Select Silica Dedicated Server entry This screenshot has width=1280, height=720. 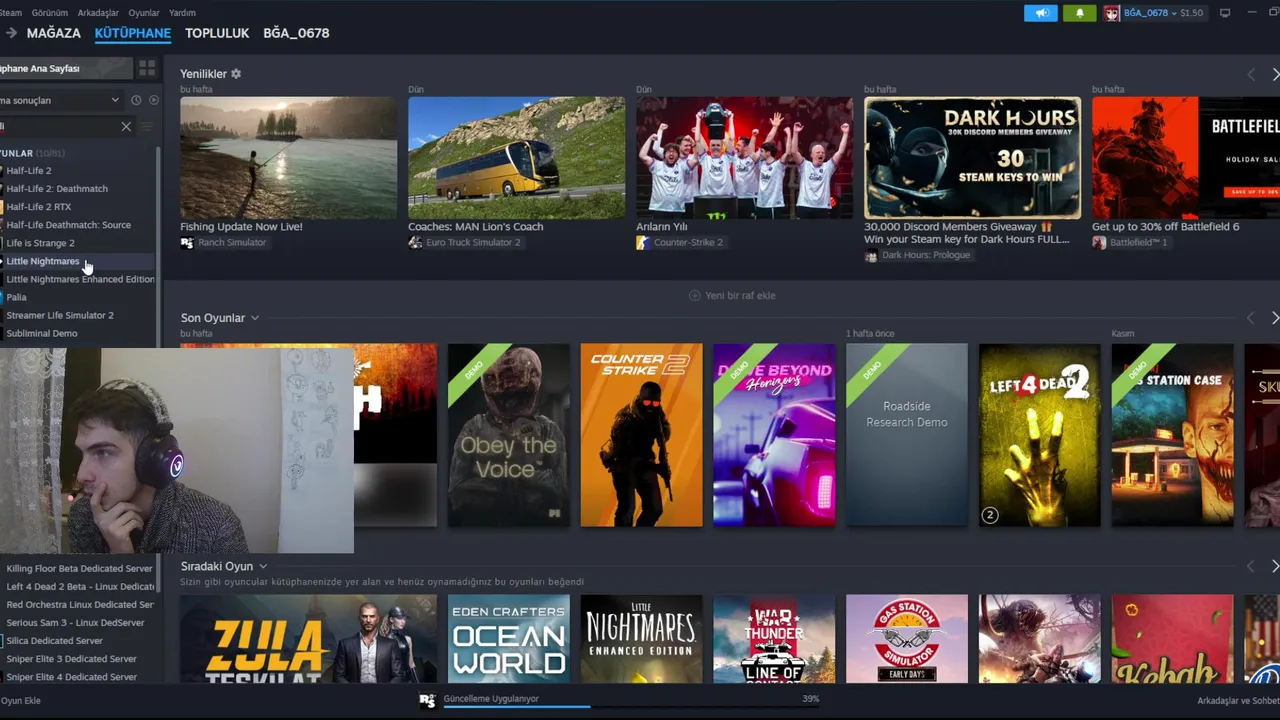click(x=54, y=641)
